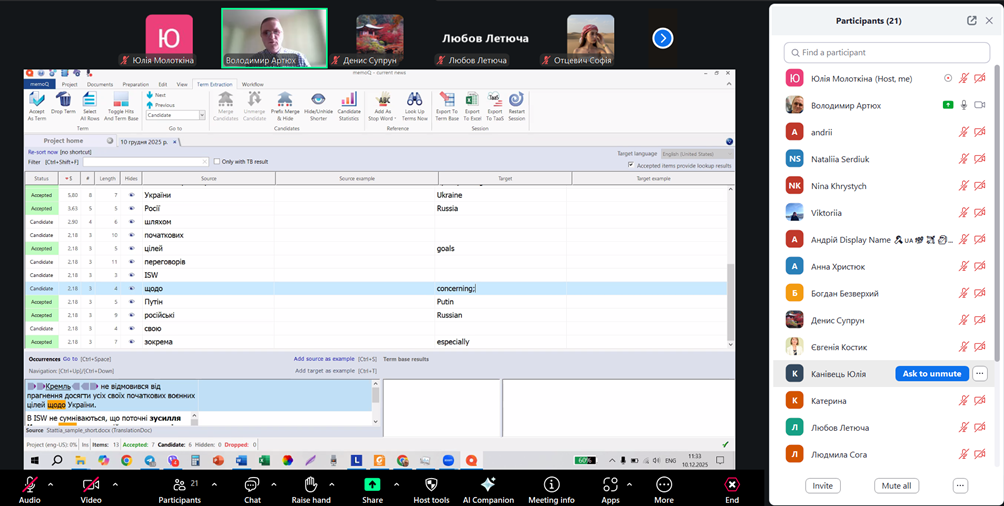This screenshot has width=1004, height=506.
Task: Enable the Only with TB result checkbox
Action: pyautogui.click(x=217, y=162)
